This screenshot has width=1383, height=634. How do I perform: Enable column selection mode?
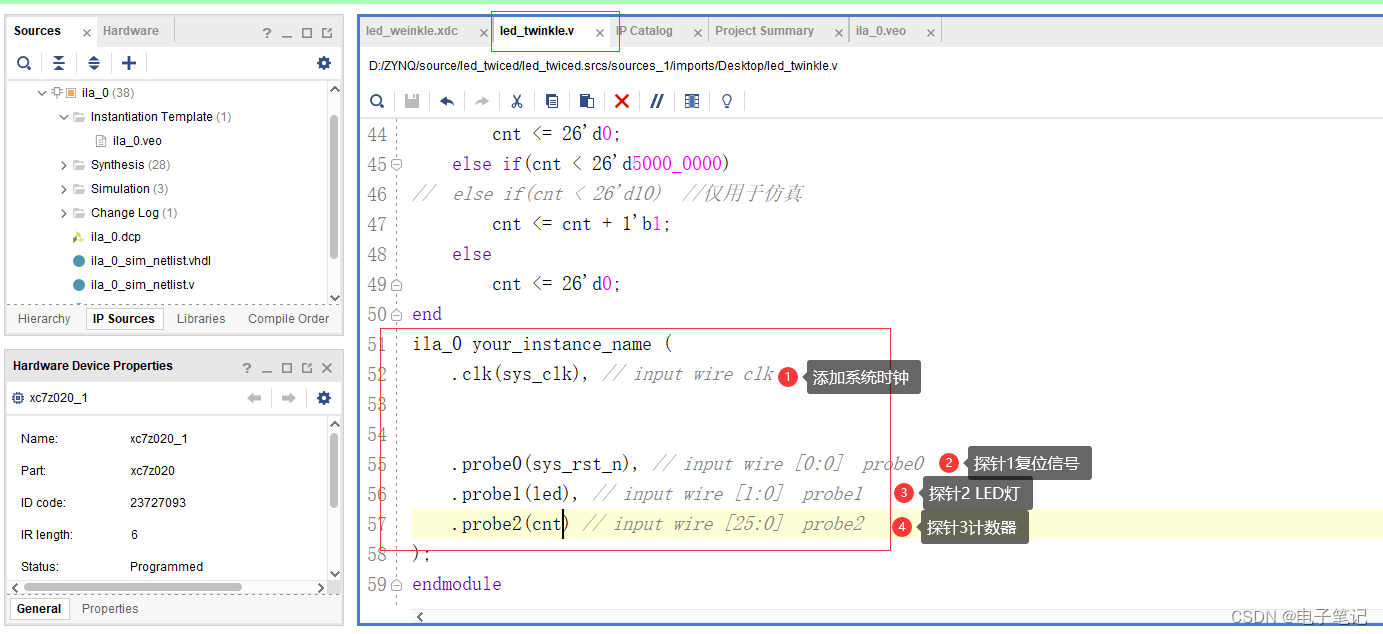click(692, 101)
